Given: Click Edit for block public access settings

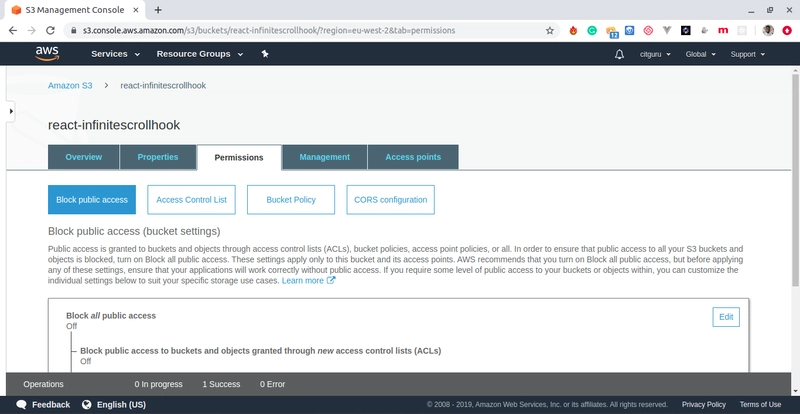Looking at the screenshot, I should [x=726, y=317].
